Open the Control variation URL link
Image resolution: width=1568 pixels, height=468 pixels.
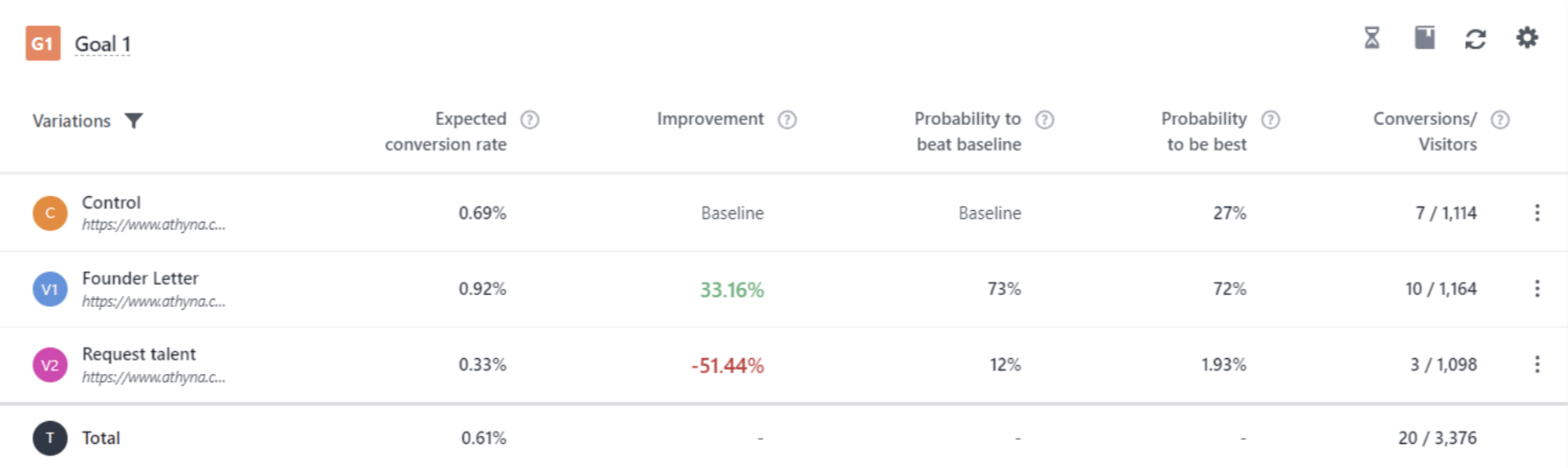(x=153, y=225)
